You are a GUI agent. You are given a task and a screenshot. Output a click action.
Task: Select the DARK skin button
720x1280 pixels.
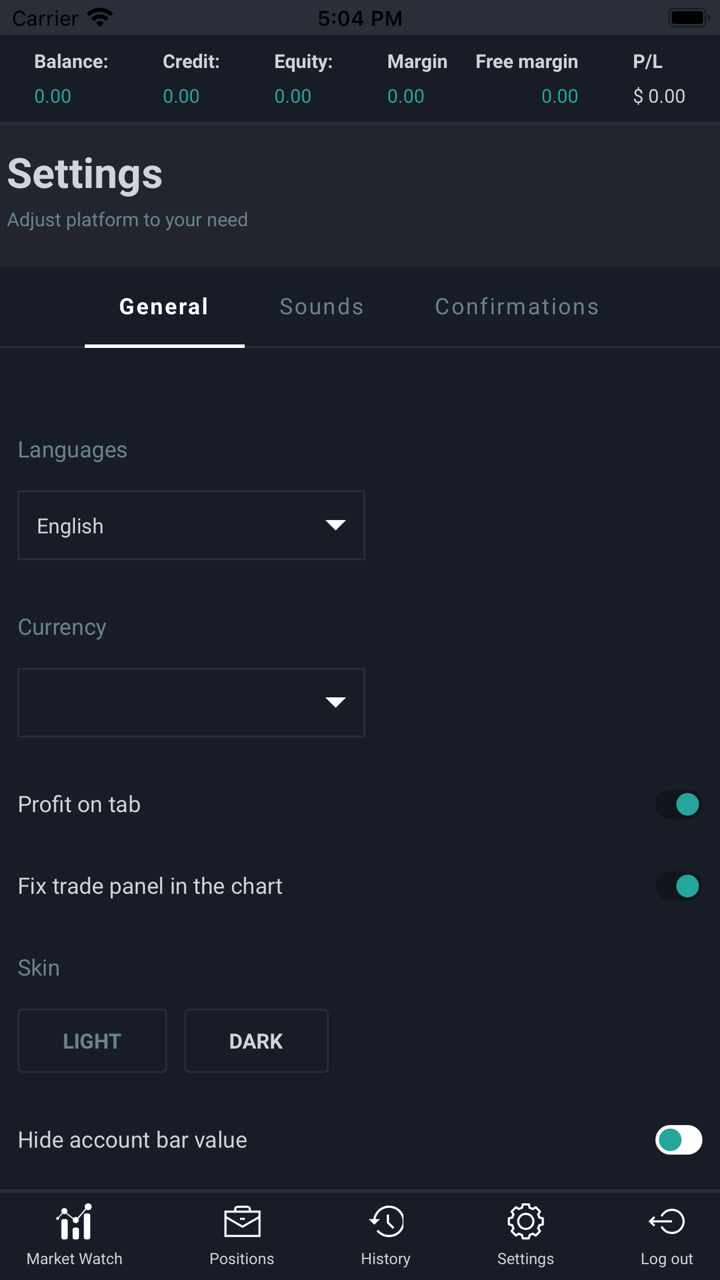(x=256, y=1041)
